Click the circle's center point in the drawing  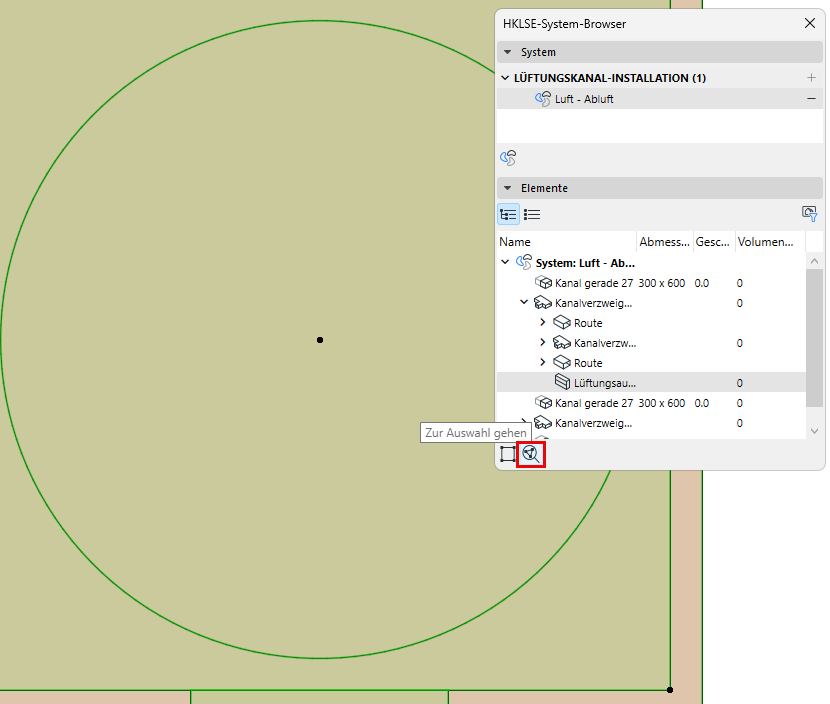(320, 340)
